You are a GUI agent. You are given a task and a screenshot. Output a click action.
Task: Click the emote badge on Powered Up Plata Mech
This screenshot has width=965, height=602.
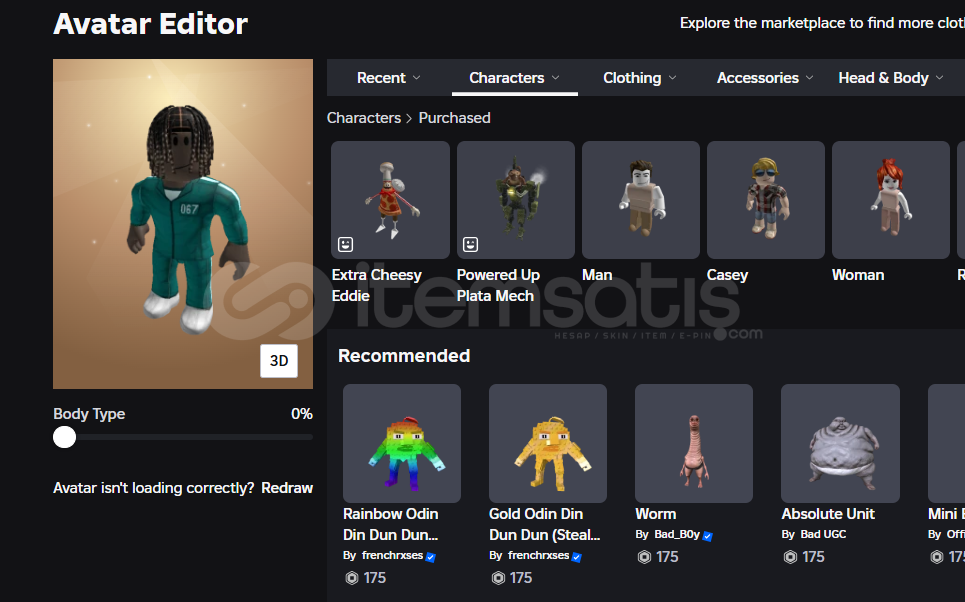(x=470, y=244)
